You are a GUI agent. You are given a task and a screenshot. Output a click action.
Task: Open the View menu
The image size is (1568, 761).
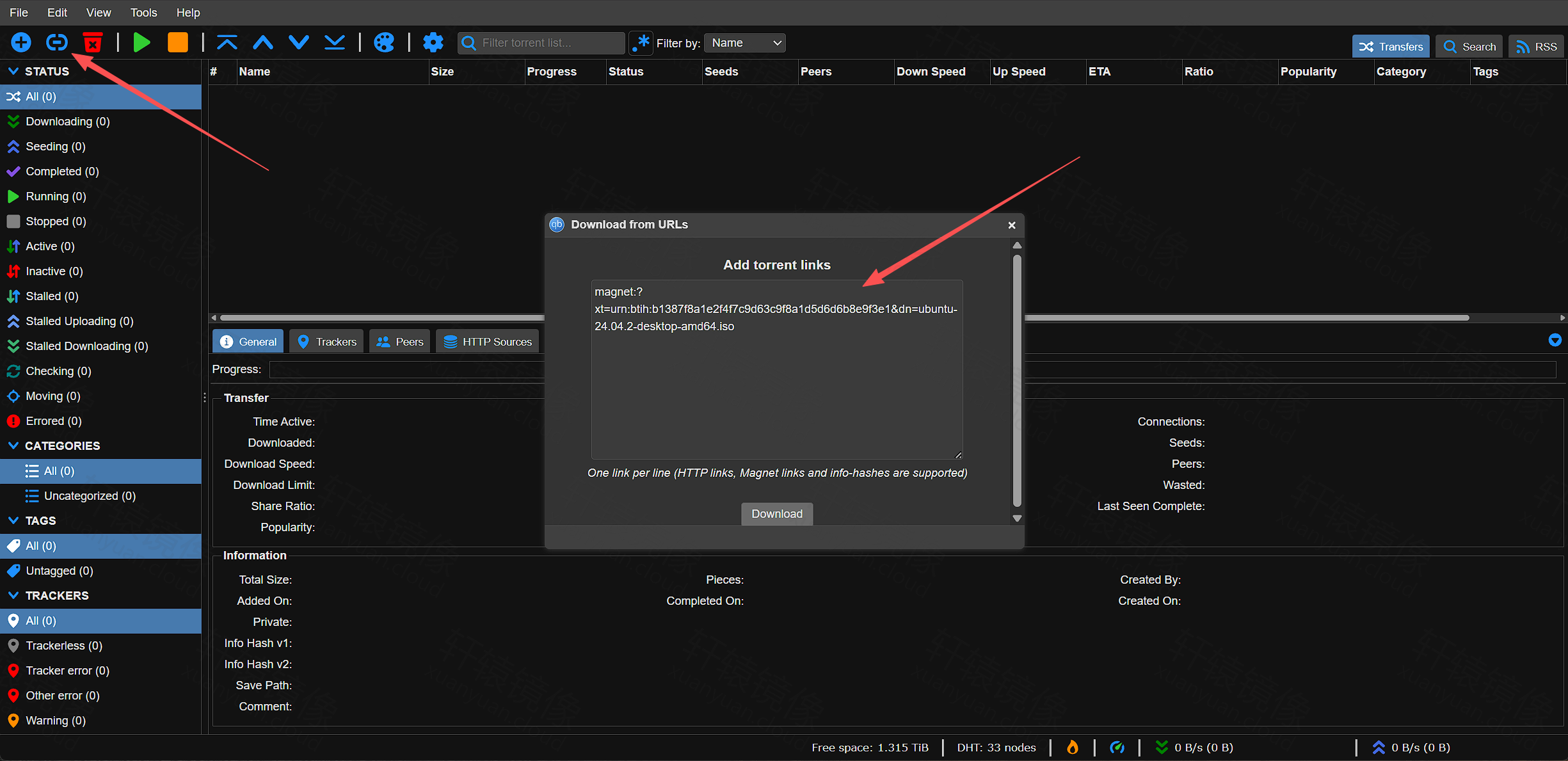(x=99, y=12)
